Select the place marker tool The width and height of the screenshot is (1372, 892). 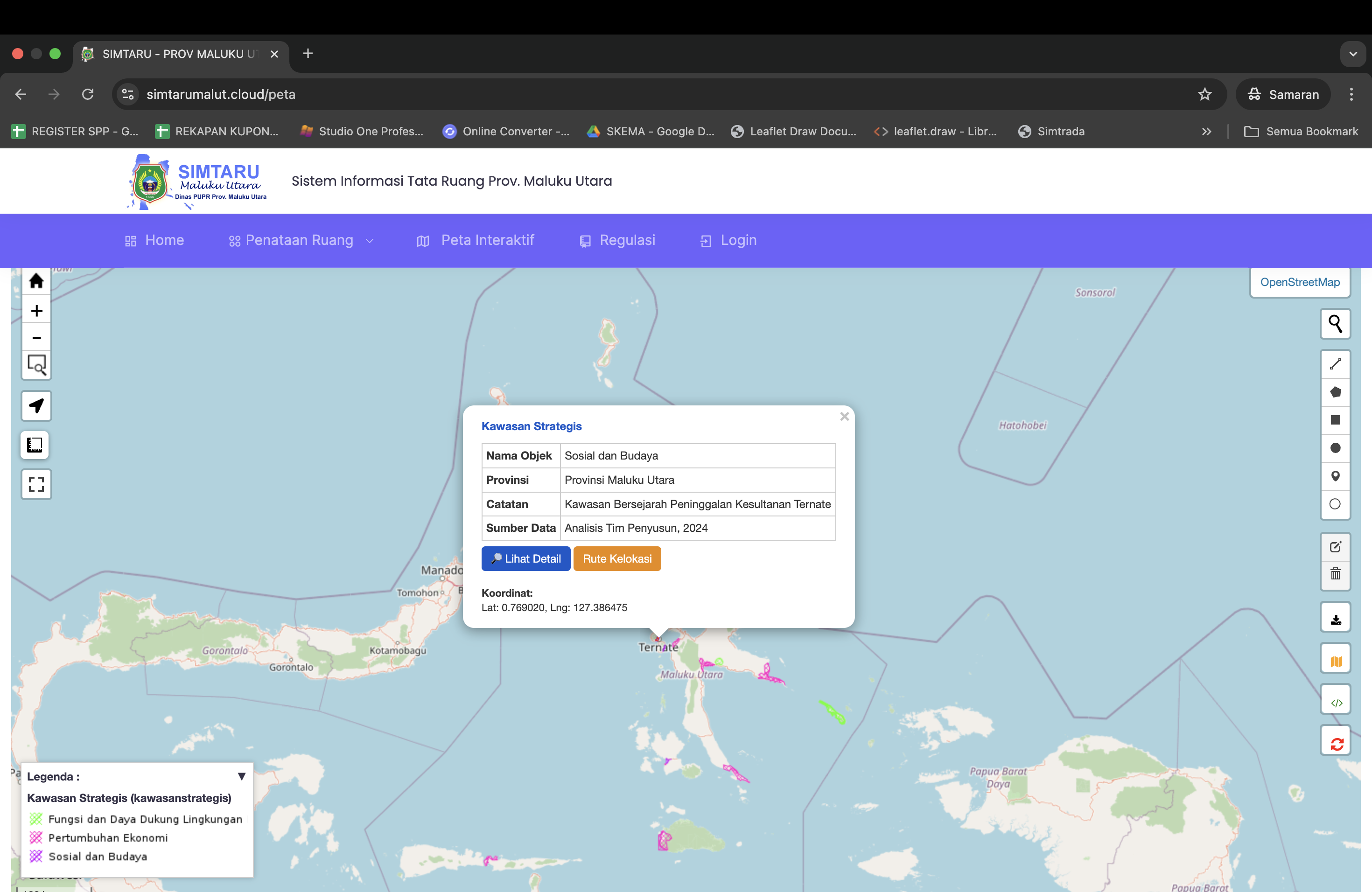1336,476
